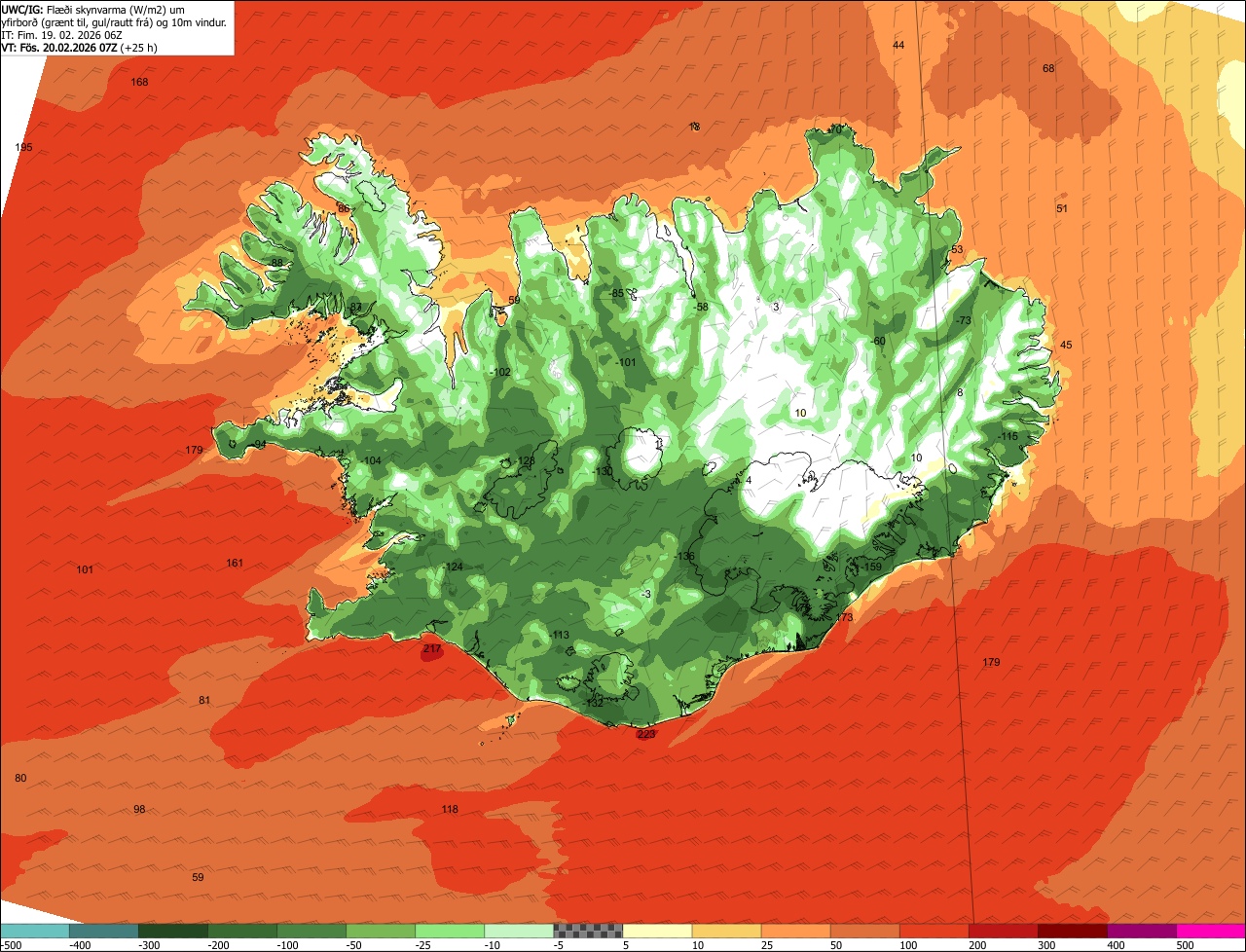The height and width of the screenshot is (952, 1246).
Task: Click the value -159 near the southeast coast
Action: pyautogui.click(x=870, y=567)
